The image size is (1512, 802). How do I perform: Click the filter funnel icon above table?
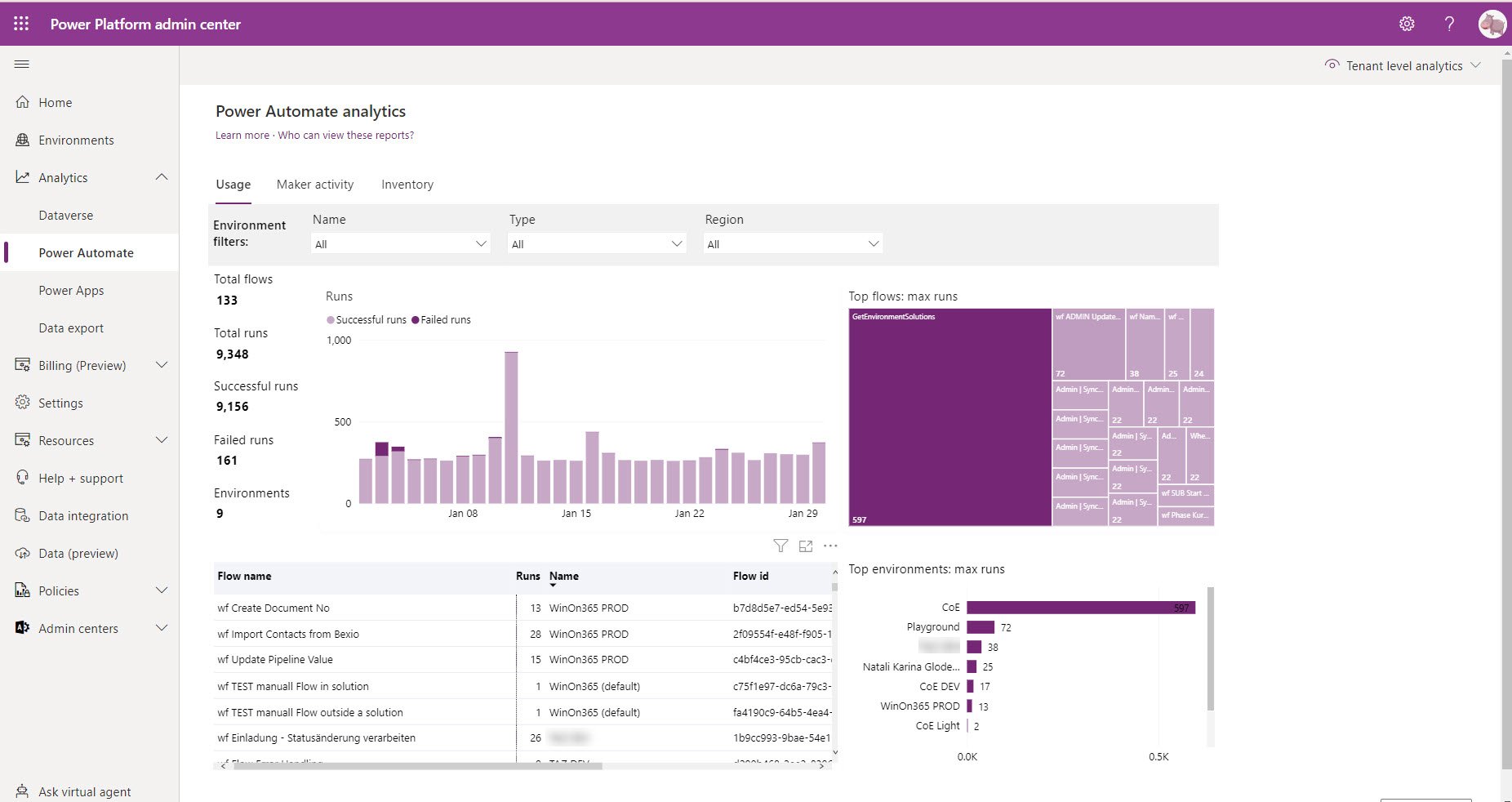click(780, 546)
